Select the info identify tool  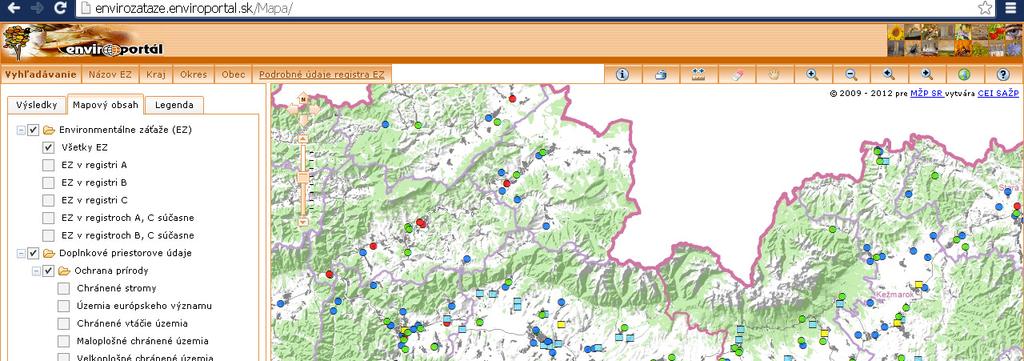point(622,74)
